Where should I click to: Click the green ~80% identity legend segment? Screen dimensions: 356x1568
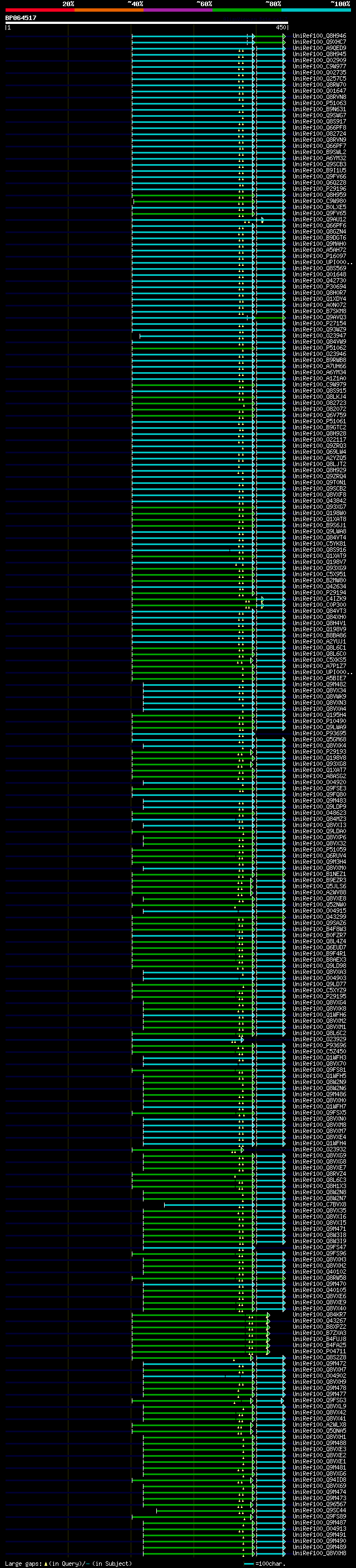click(247, 10)
